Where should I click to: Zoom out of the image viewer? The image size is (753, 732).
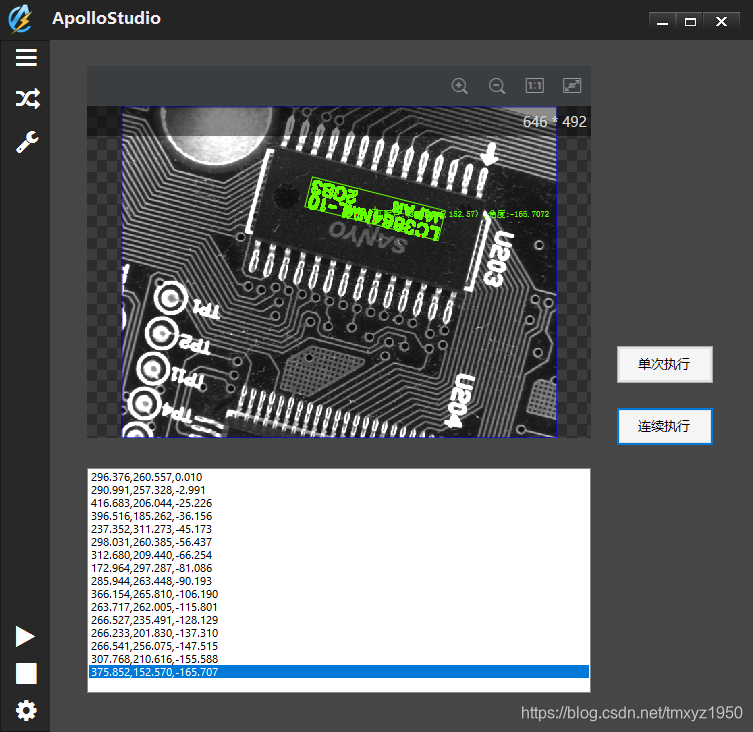pos(497,86)
